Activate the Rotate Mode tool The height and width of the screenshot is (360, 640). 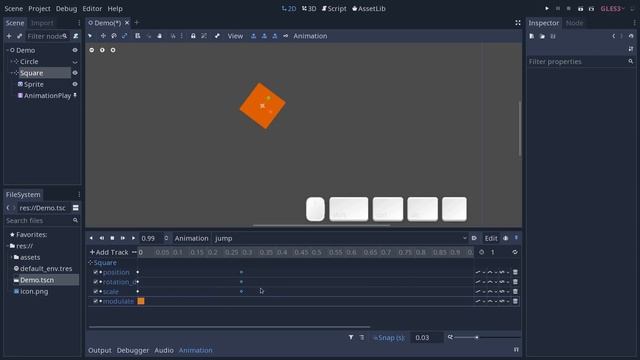(114, 36)
